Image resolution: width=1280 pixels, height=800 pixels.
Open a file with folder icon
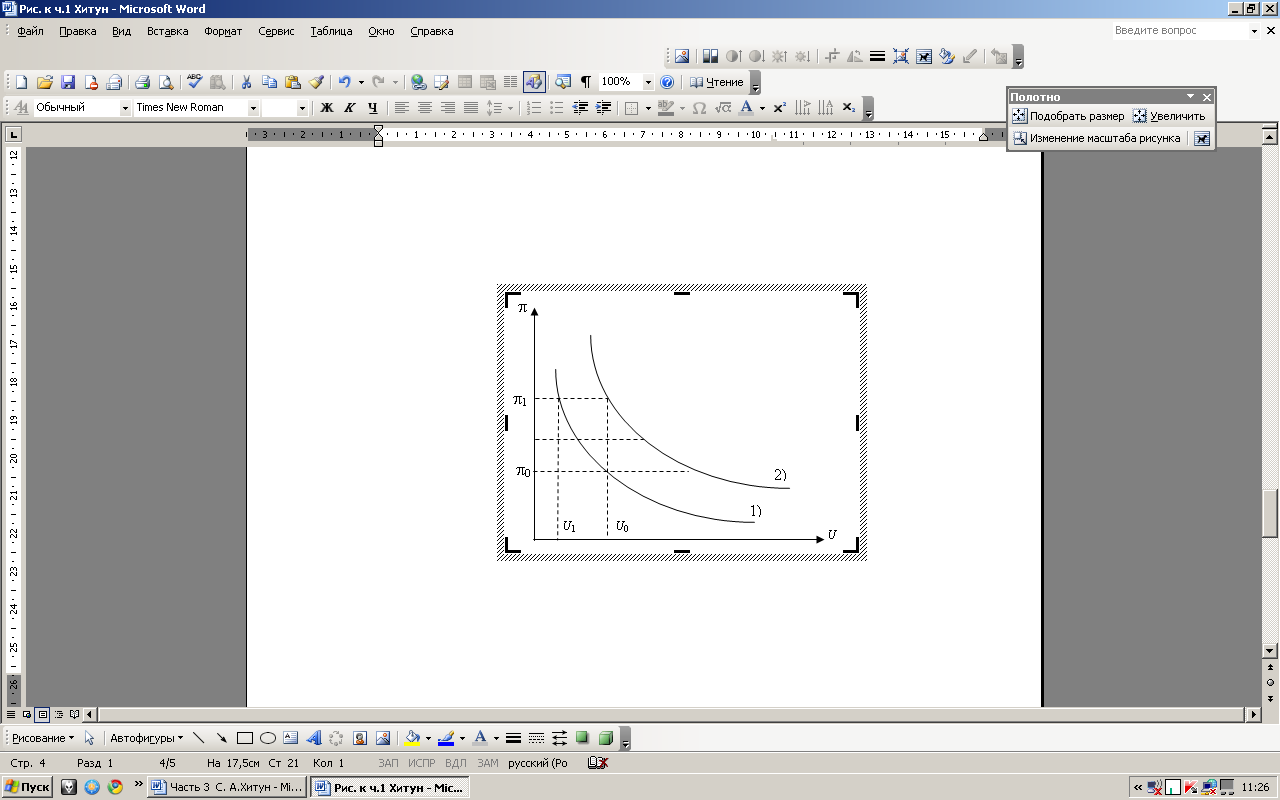[45, 82]
